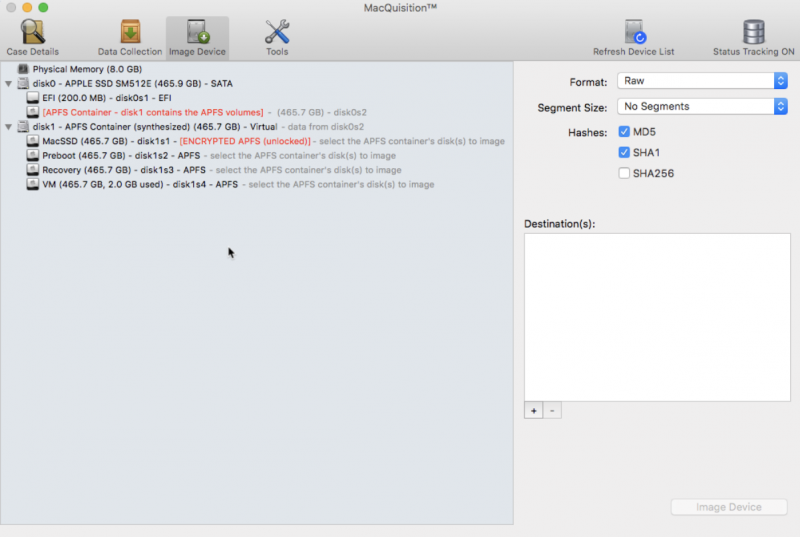Click the disk0 APPLE SSD drive icon
This screenshot has height=537, width=800.
[23, 83]
